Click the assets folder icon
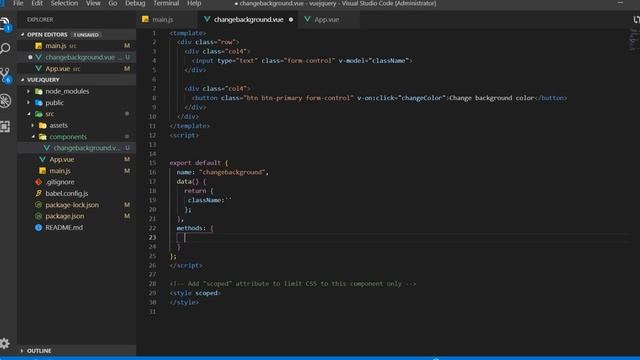This screenshot has height=360, width=640. (x=43, y=125)
